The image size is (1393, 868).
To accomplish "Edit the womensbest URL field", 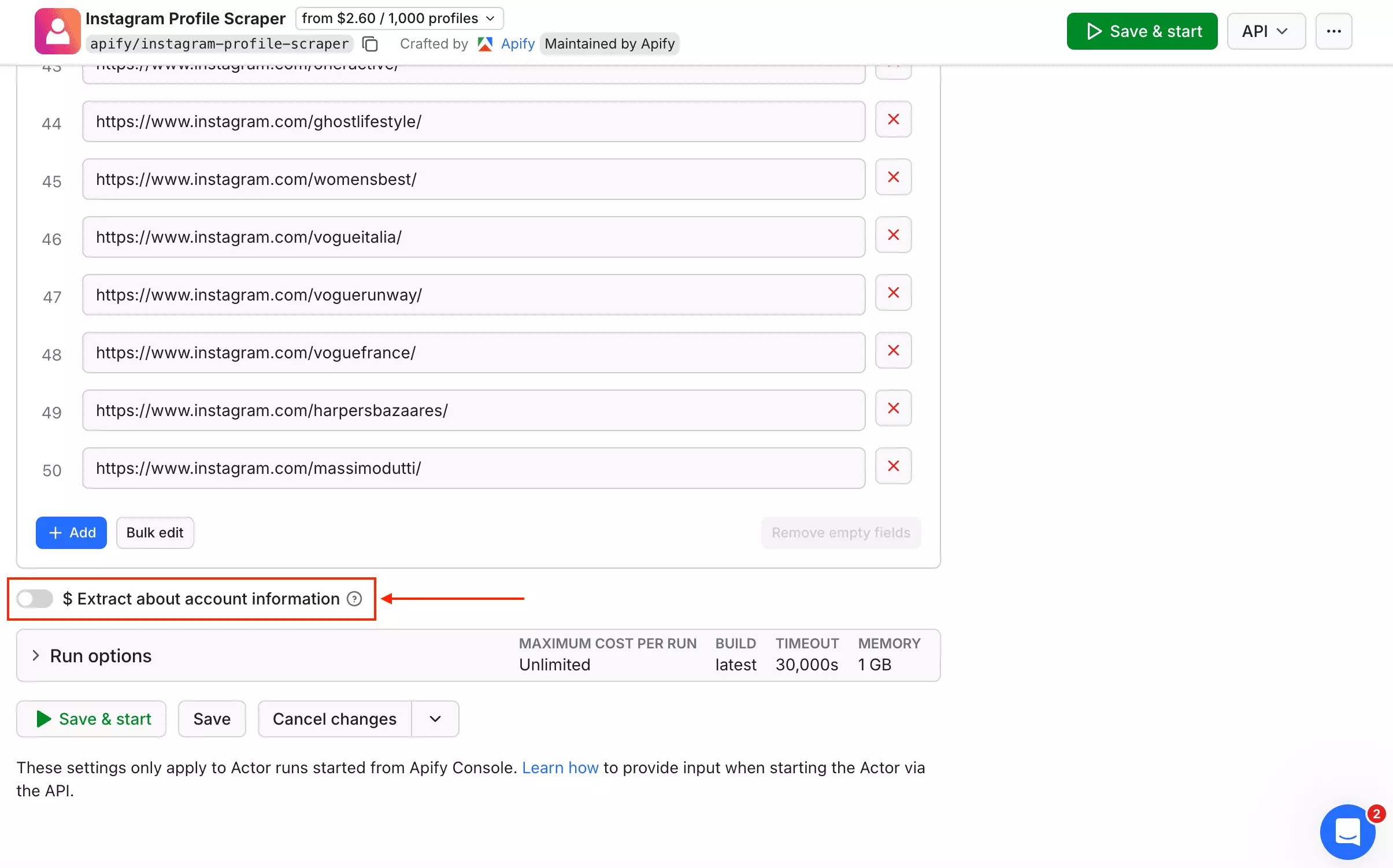I will 473,179.
